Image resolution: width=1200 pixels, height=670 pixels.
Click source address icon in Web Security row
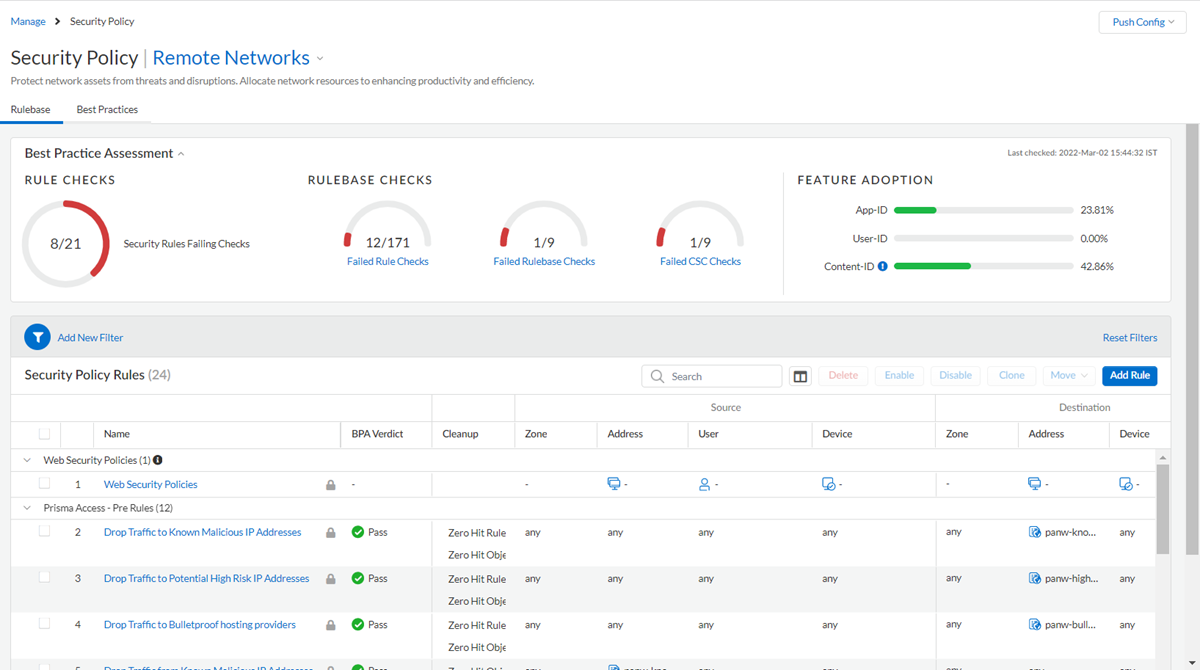point(614,484)
